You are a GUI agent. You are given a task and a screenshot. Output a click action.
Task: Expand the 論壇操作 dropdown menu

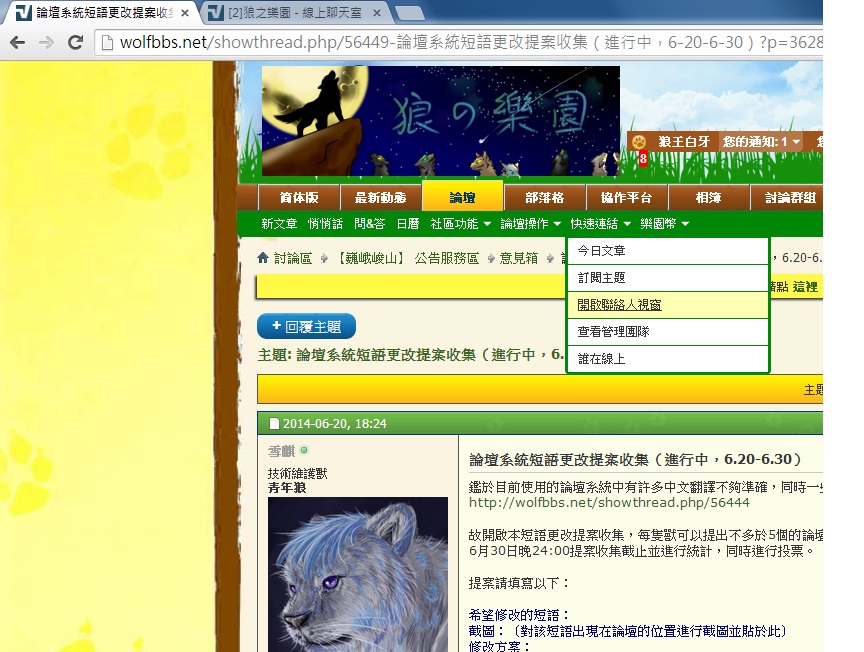531,224
